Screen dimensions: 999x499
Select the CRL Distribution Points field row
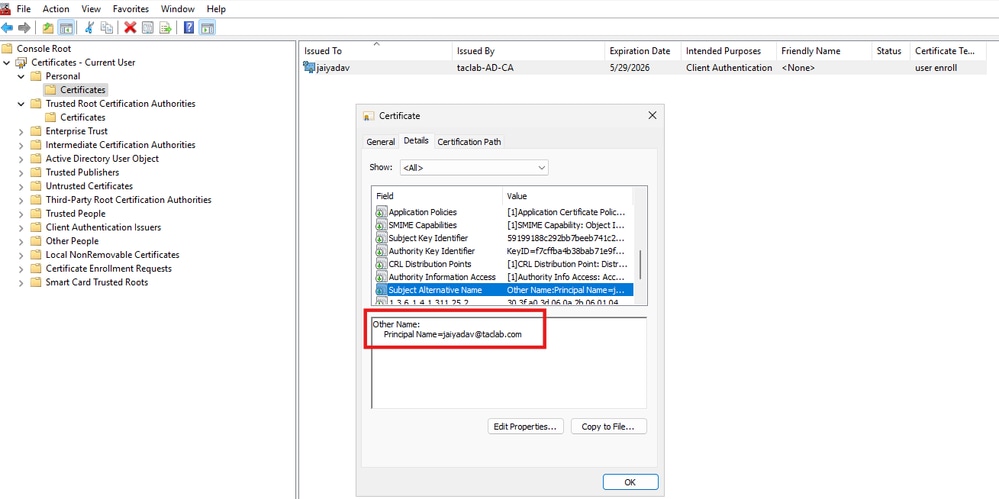click(x=503, y=264)
